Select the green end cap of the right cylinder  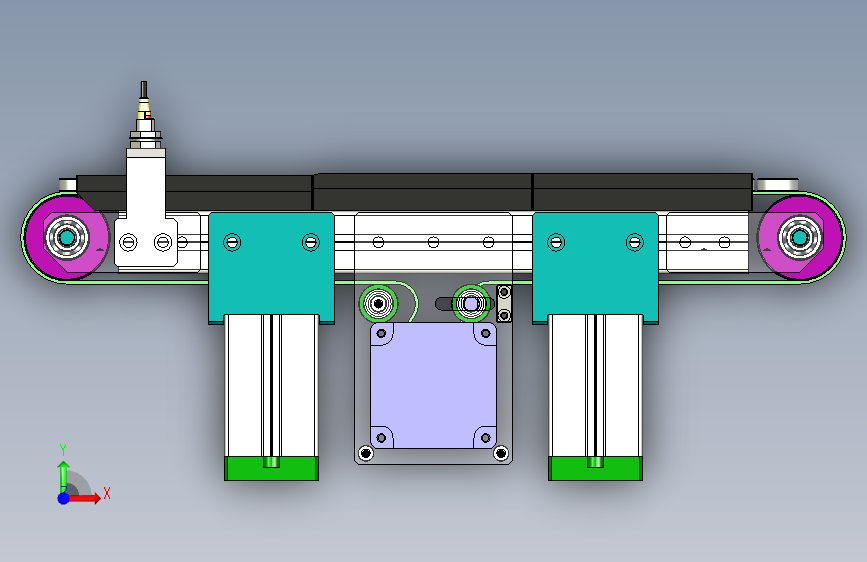(x=595, y=469)
